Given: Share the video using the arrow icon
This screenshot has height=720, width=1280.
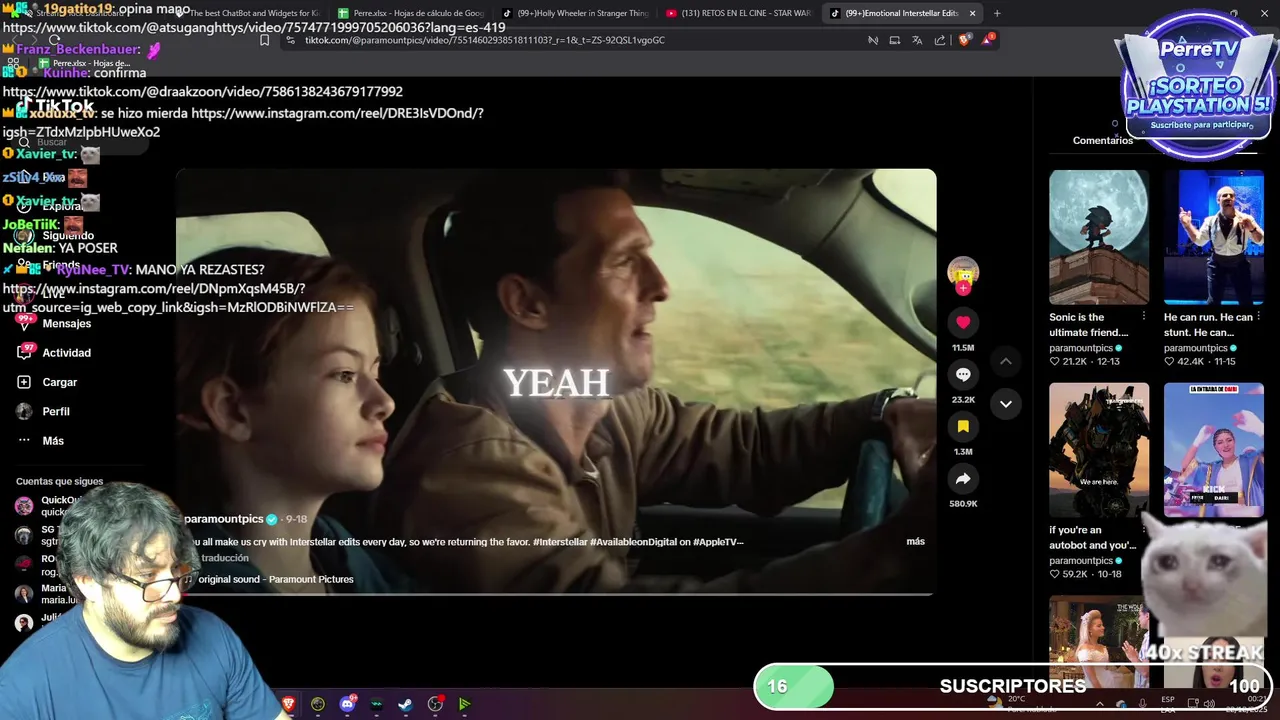Looking at the screenshot, I should (963, 479).
